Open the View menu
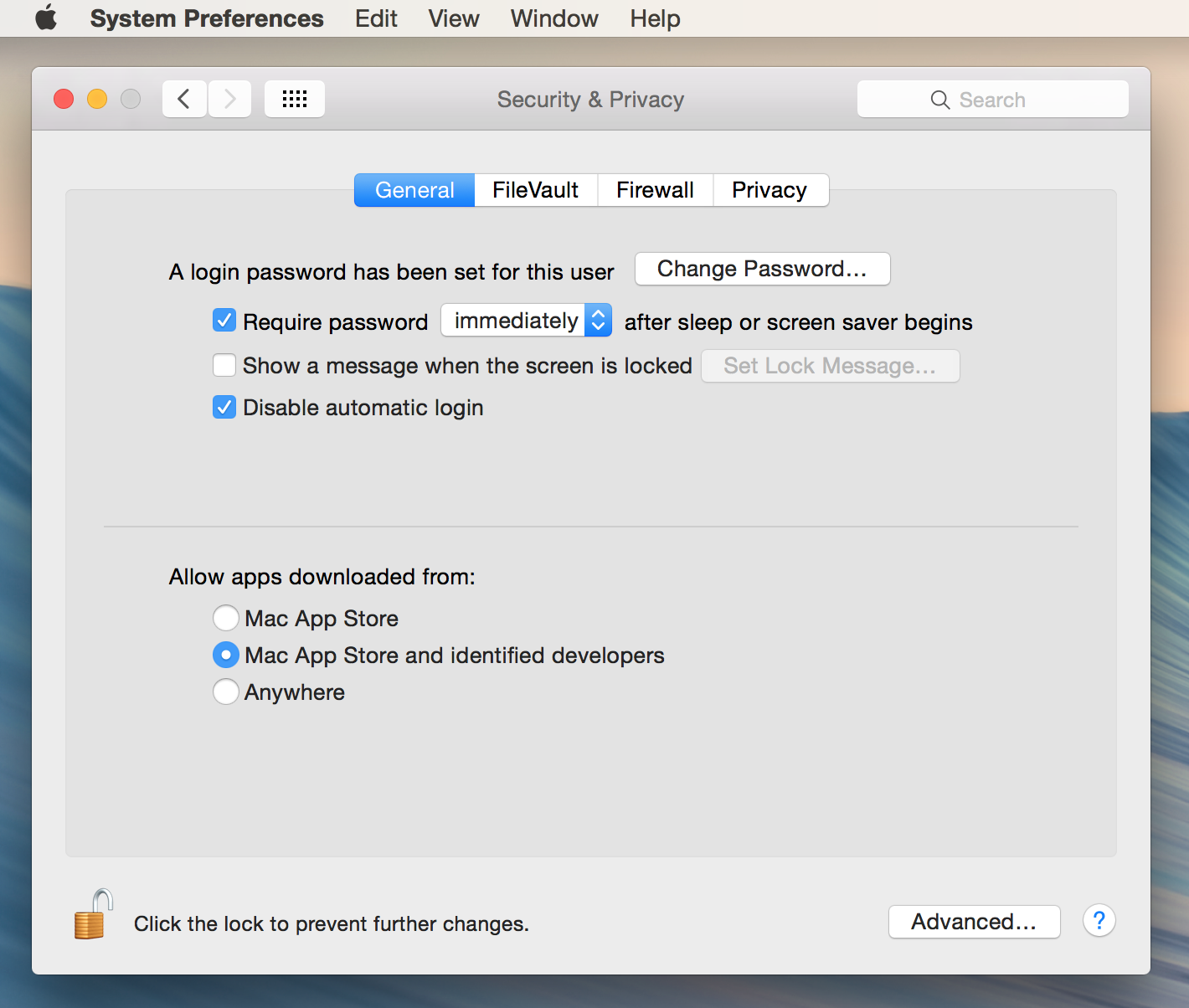This screenshot has height=1008, width=1189. tap(454, 18)
